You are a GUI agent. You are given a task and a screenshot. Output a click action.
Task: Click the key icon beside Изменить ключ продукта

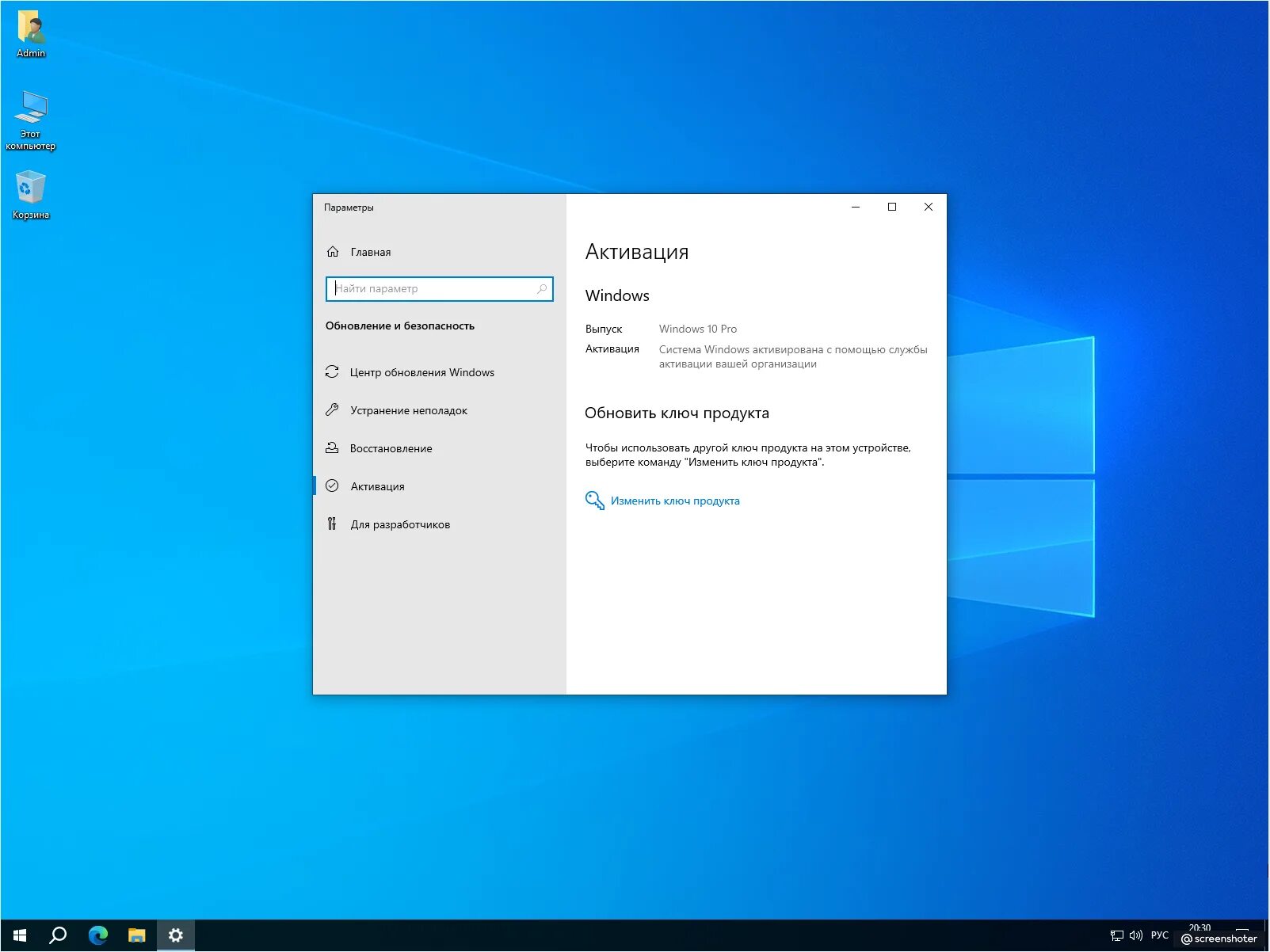[594, 501]
